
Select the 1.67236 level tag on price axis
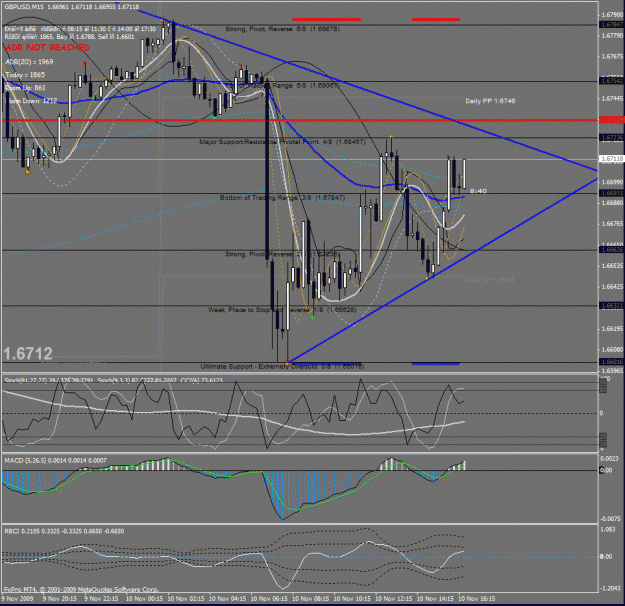coord(612,138)
